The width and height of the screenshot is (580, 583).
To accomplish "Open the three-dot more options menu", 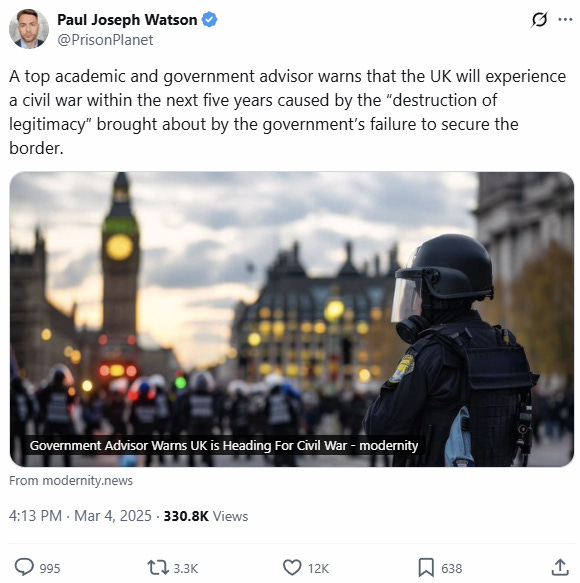I will [x=565, y=20].
